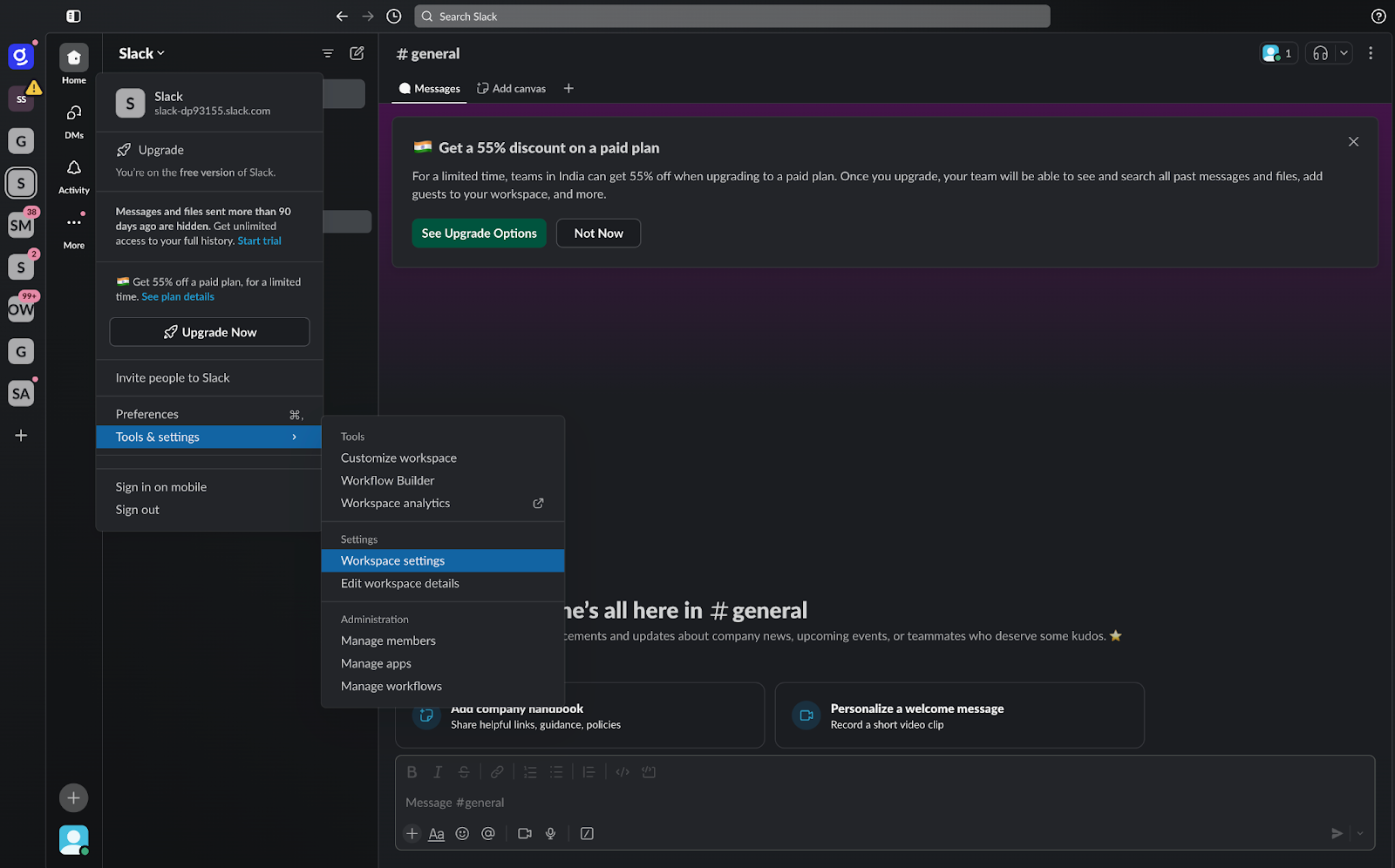Expand the Slack workspace name dropdown
The image size is (1395, 868).
tap(140, 53)
